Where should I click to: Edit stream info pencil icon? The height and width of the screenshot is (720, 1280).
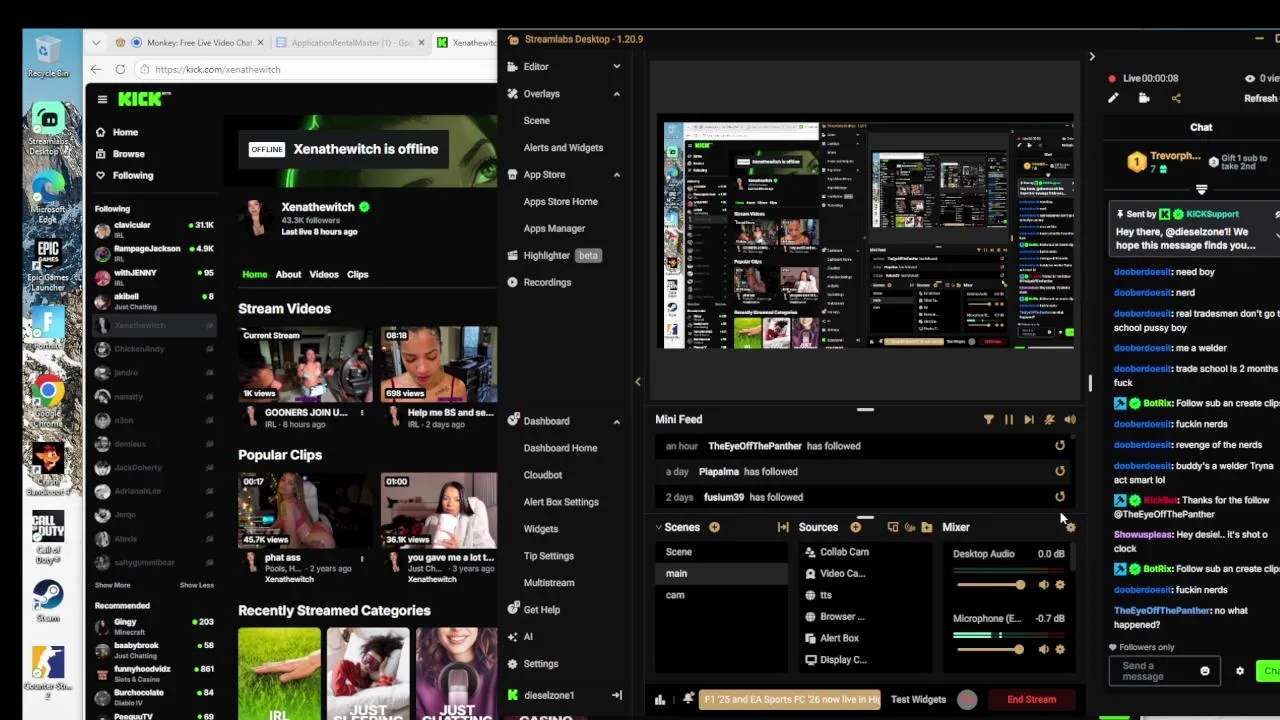(1113, 98)
